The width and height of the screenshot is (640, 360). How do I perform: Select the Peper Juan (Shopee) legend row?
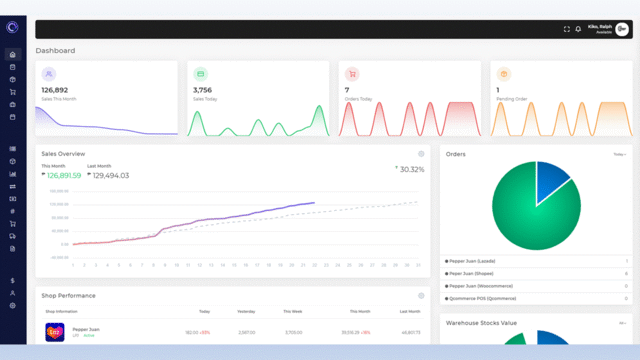pyautogui.click(x=536, y=273)
